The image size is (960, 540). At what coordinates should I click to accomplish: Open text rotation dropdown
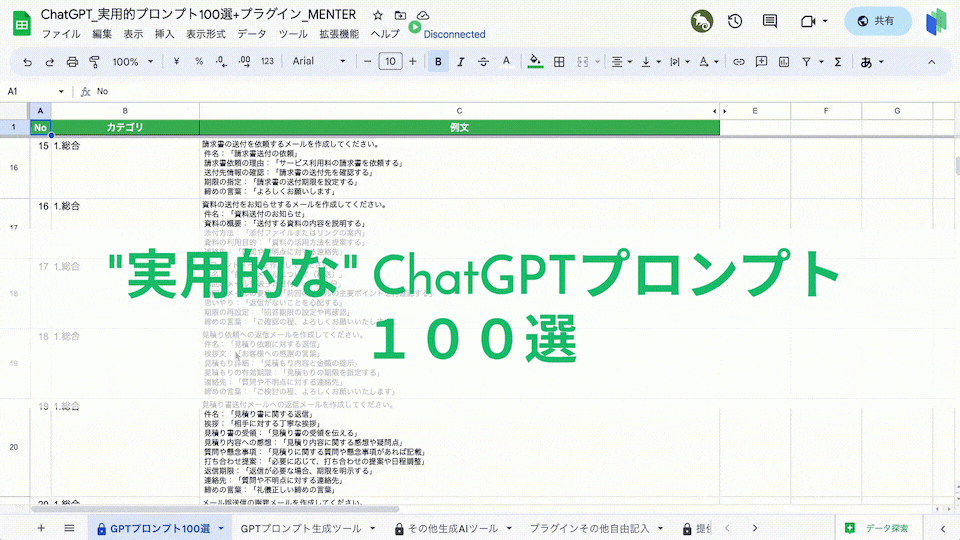point(708,62)
